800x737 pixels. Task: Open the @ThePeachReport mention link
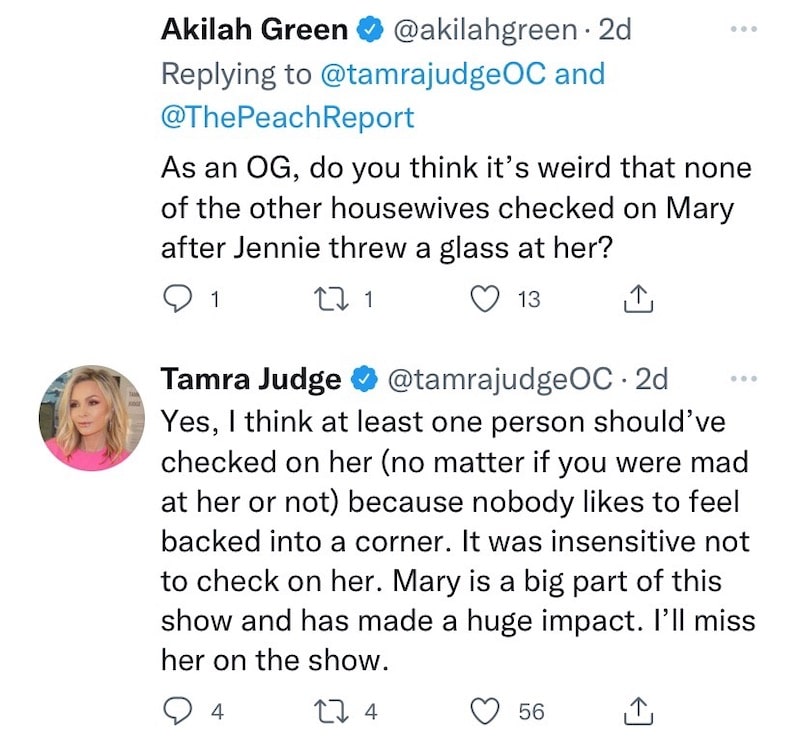pyautogui.click(x=287, y=117)
